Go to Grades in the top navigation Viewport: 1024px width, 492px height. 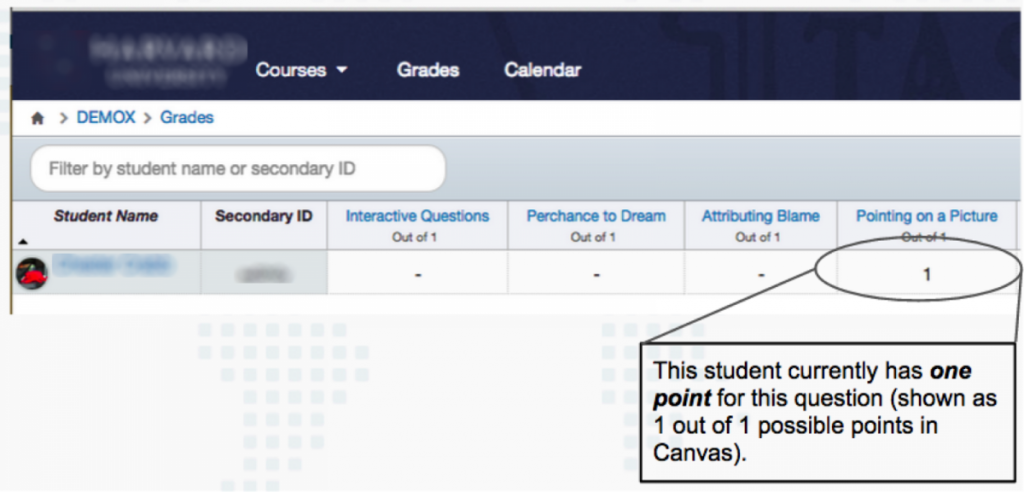pyautogui.click(x=428, y=70)
